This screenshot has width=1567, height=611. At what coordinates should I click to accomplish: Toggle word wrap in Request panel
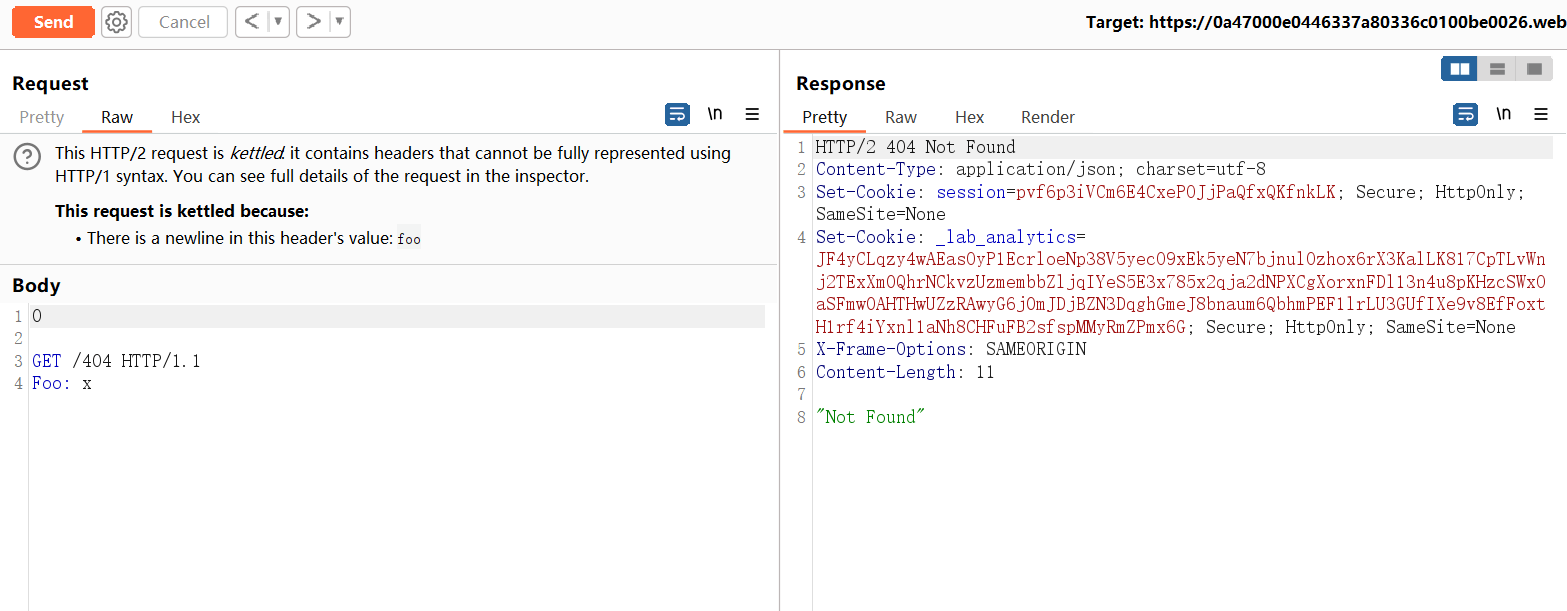[x=677, y=115]
